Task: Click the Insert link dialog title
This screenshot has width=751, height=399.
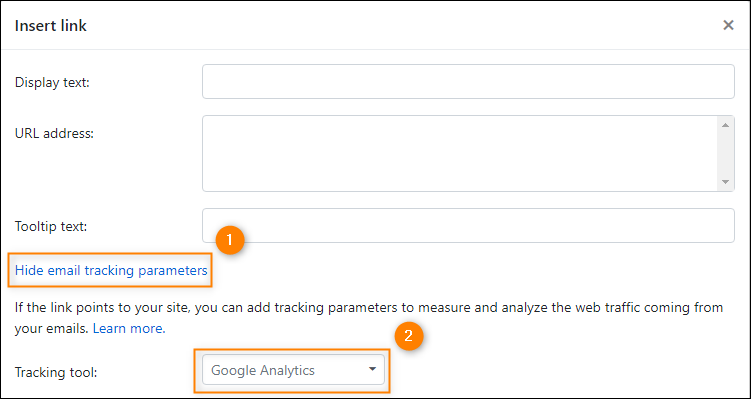Action: coord(51,26)
